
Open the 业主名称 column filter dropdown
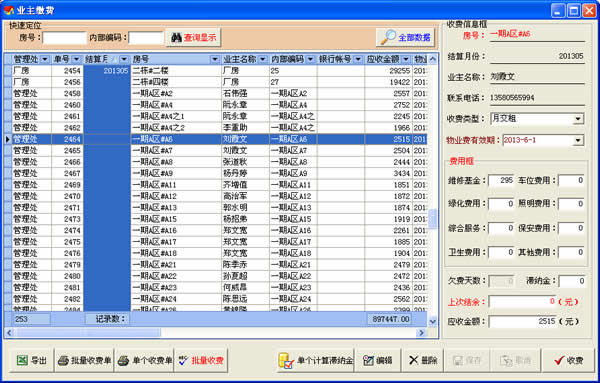(262, 59)
